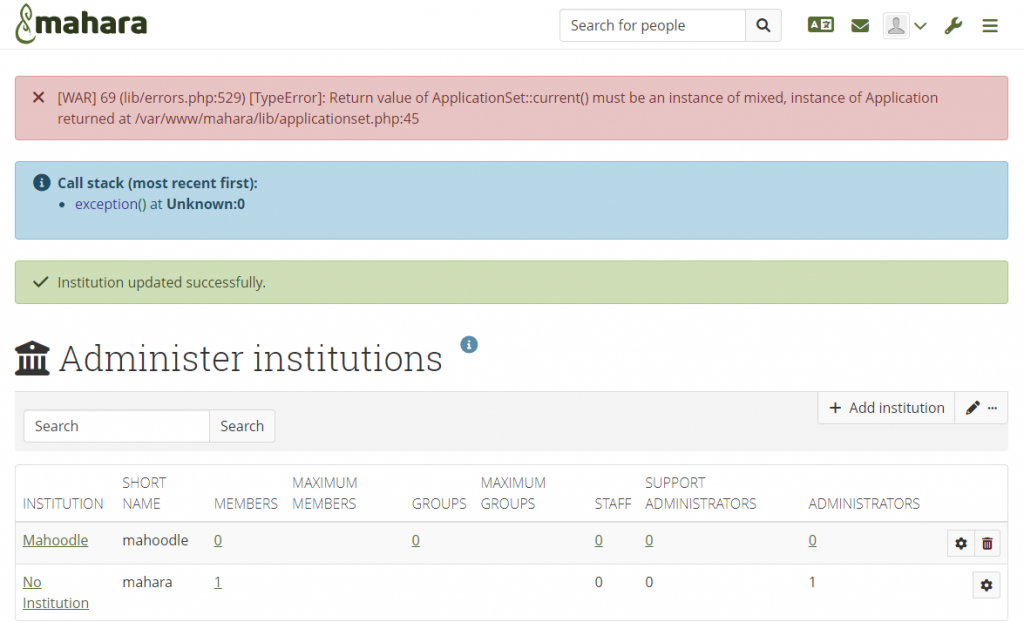The height and width of the screenshot is (622, 1024).
Task: Open the hamburger main menu
Action: click(990, 26)
